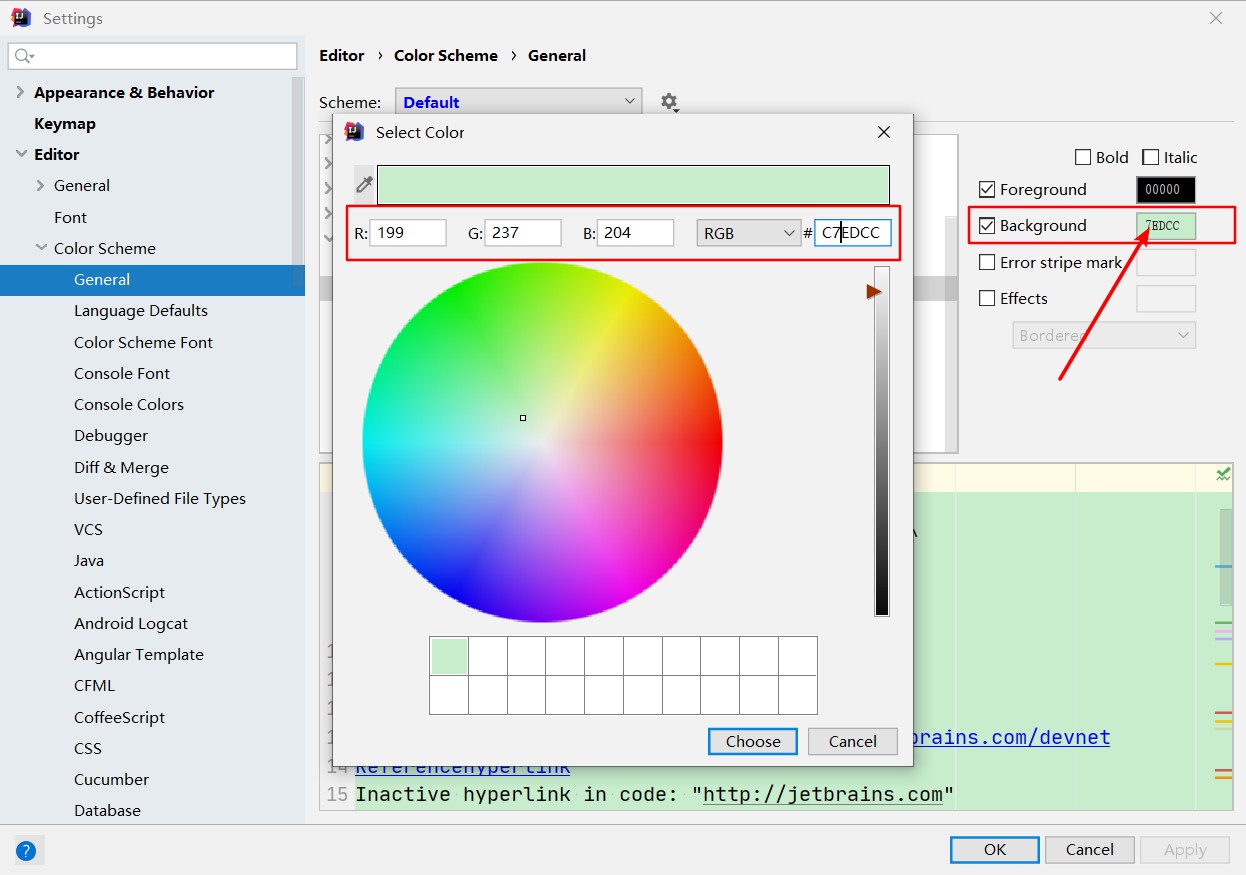Click the green inspection checkmark icon
This screenshot has width=1246, height=875.
pos(1223,475)
